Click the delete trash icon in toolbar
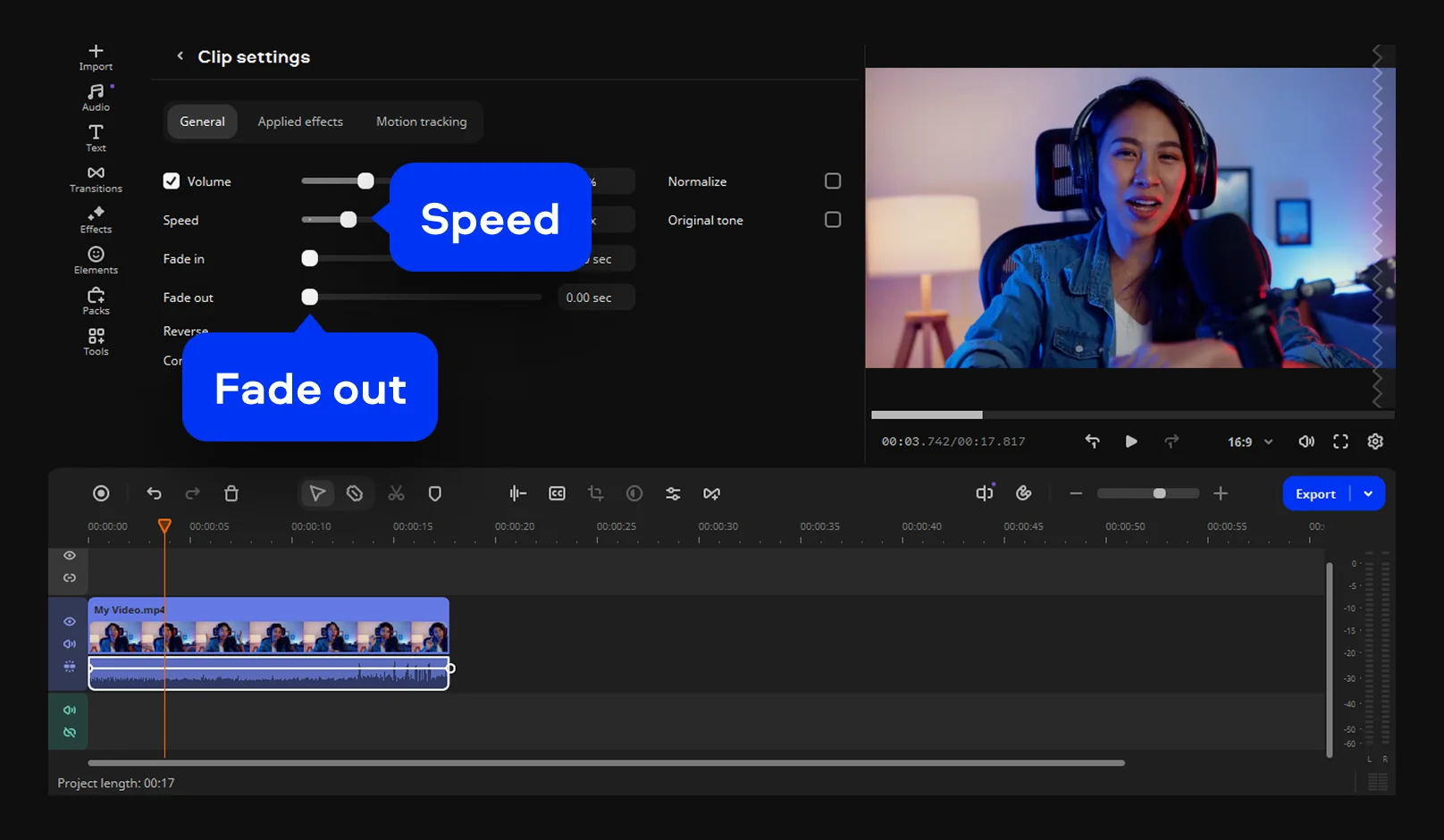Screen dimensions: 1444x840 pyautogui.click(x=231, y=493)
